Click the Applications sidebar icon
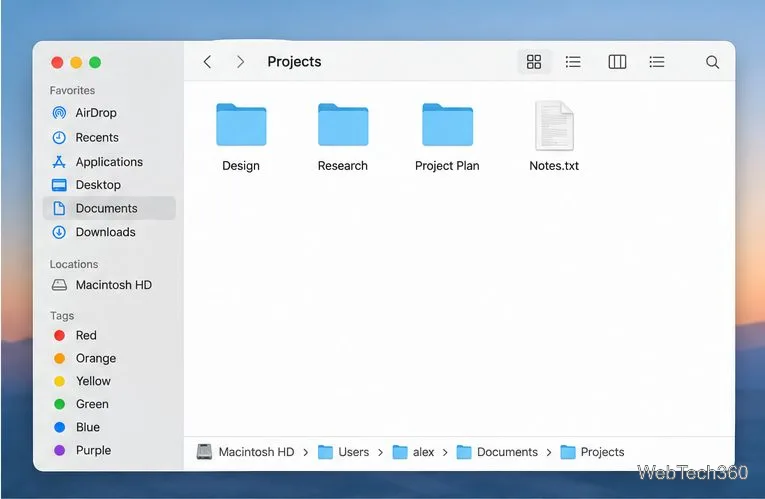Viewport: 765px width, 499px height. click(x=59, y=162)
